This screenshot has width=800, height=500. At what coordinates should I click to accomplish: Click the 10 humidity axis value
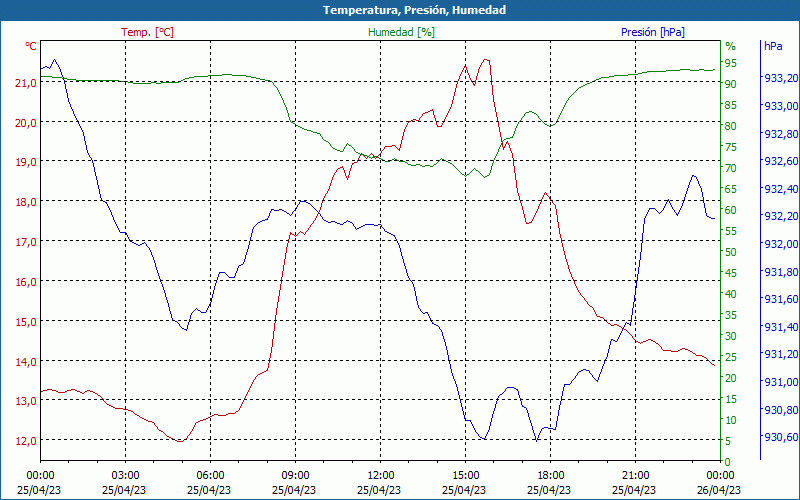[x=731, y=420]
